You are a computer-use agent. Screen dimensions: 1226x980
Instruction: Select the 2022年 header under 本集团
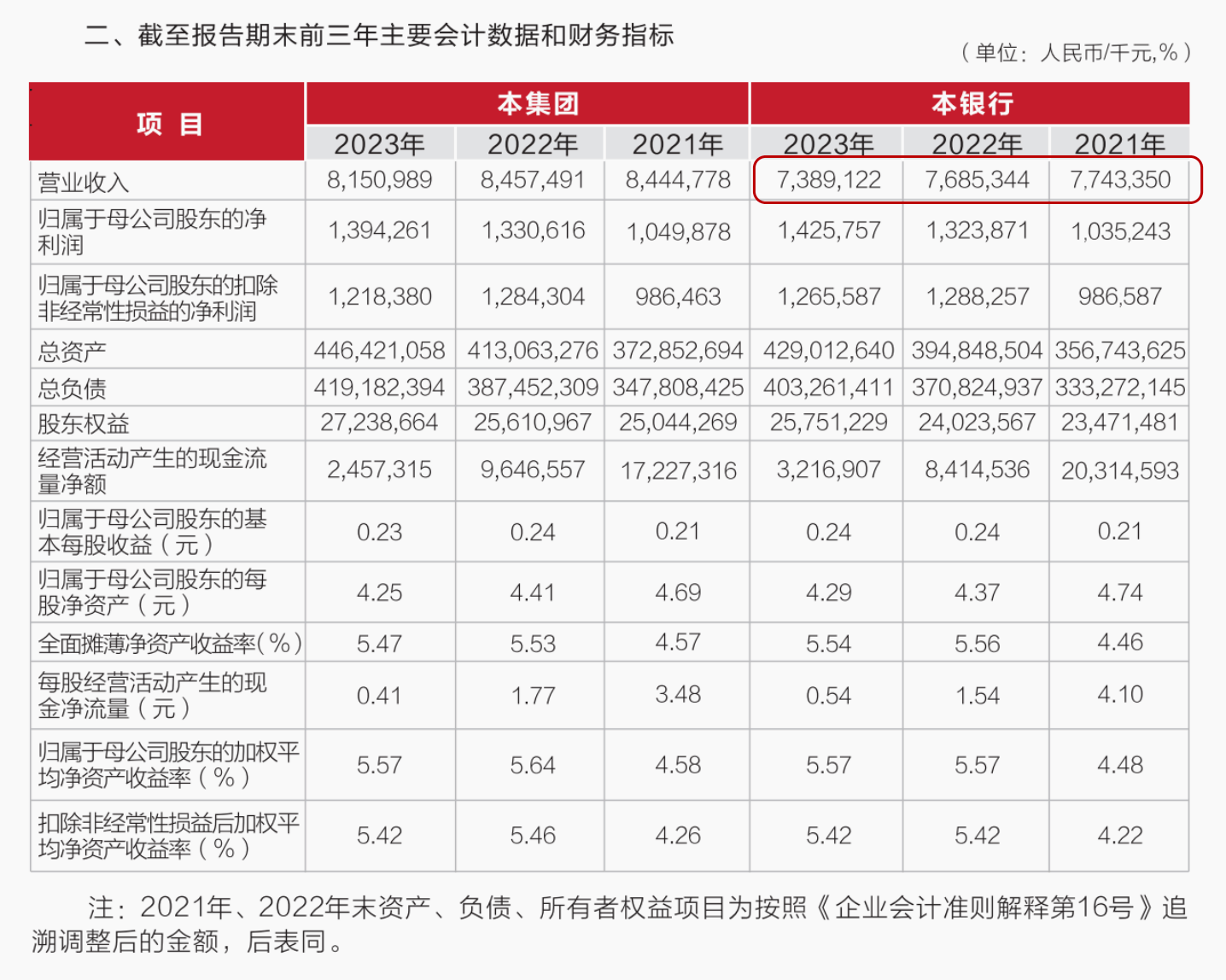[x=529, y=144]
